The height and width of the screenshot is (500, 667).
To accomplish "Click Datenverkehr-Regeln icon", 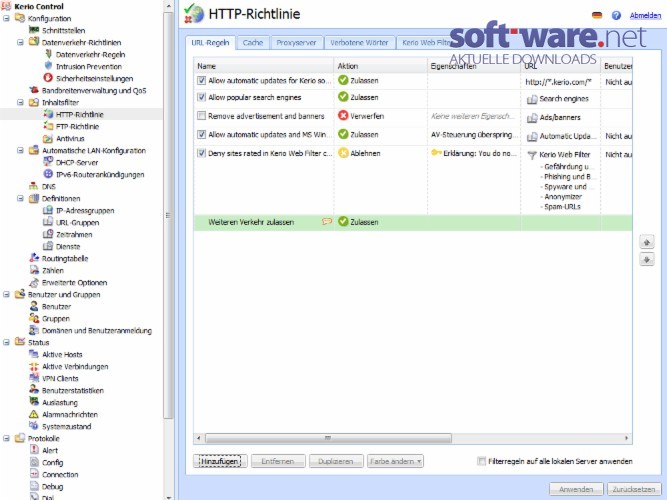I will coord(48,54).
